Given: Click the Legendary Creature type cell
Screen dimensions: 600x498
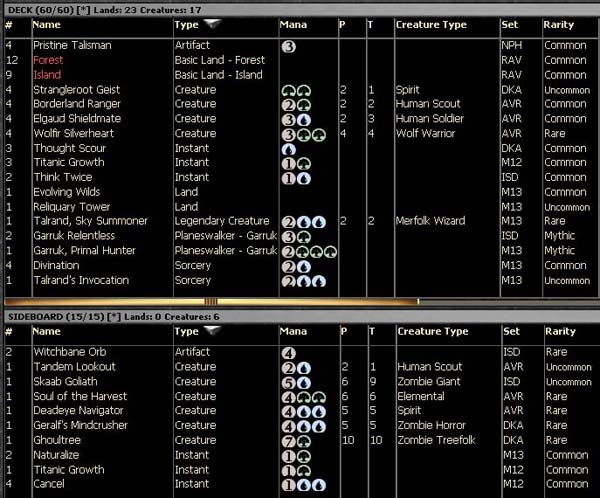Looking at the screenshot, I should click(222, 221).
